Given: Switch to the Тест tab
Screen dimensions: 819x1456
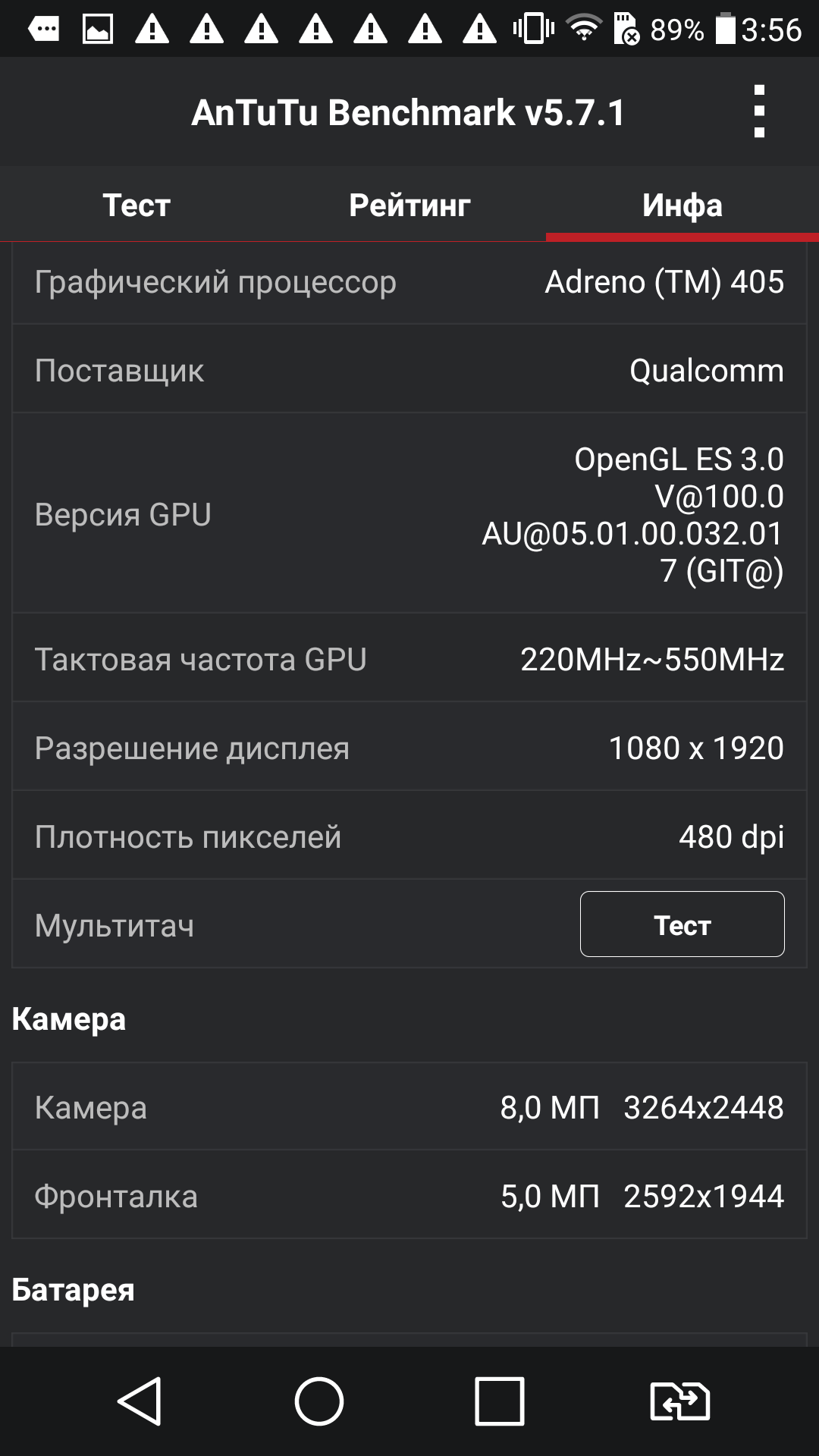Looking at the screenshot, I should click(136, 205).
